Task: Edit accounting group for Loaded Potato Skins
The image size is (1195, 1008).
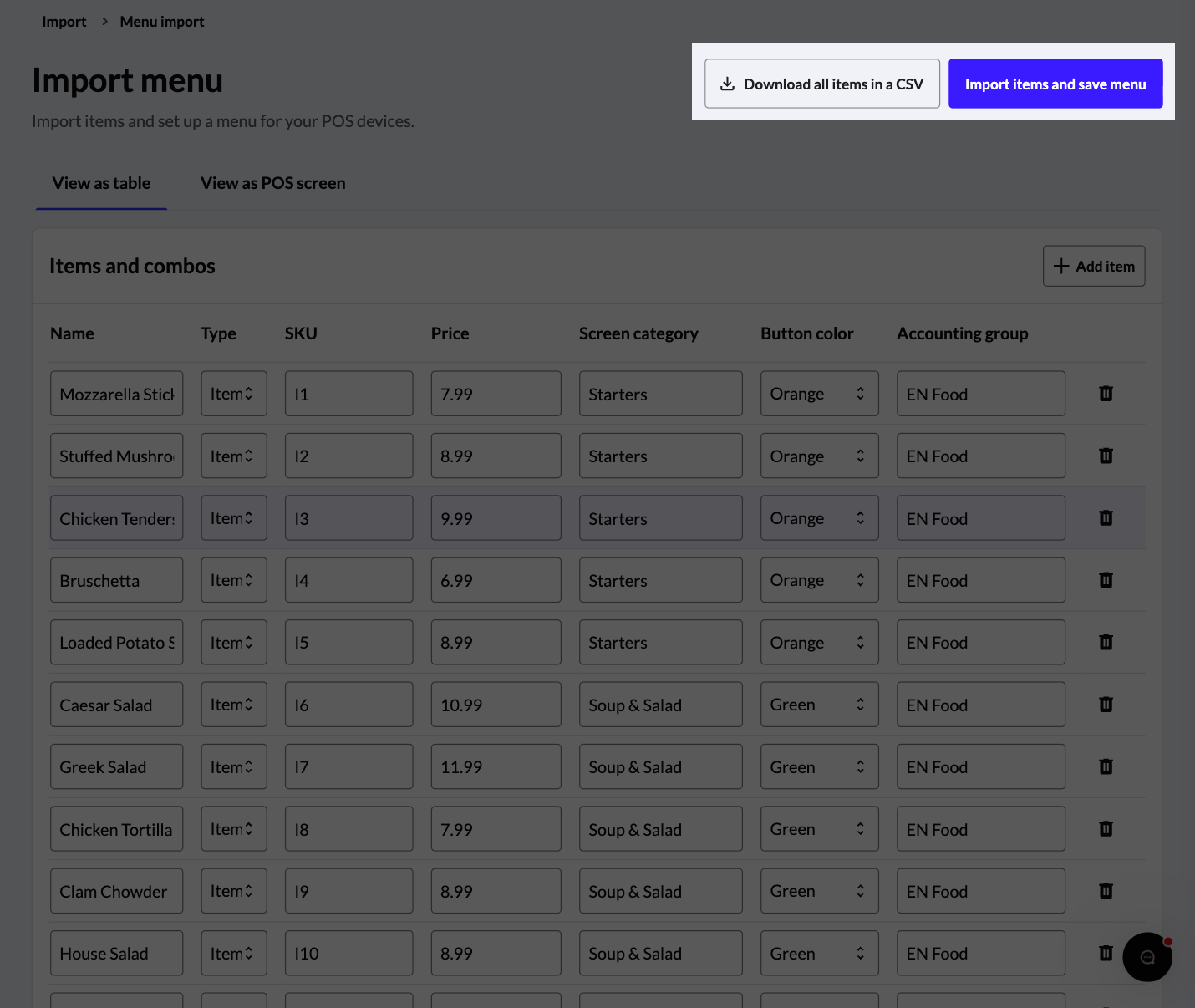Action: 981,642
